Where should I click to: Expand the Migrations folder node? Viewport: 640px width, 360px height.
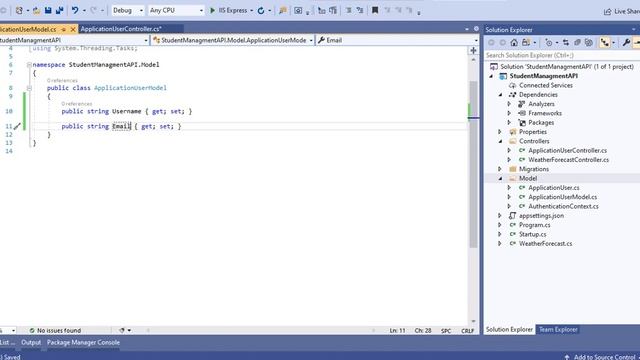(500, 169)
